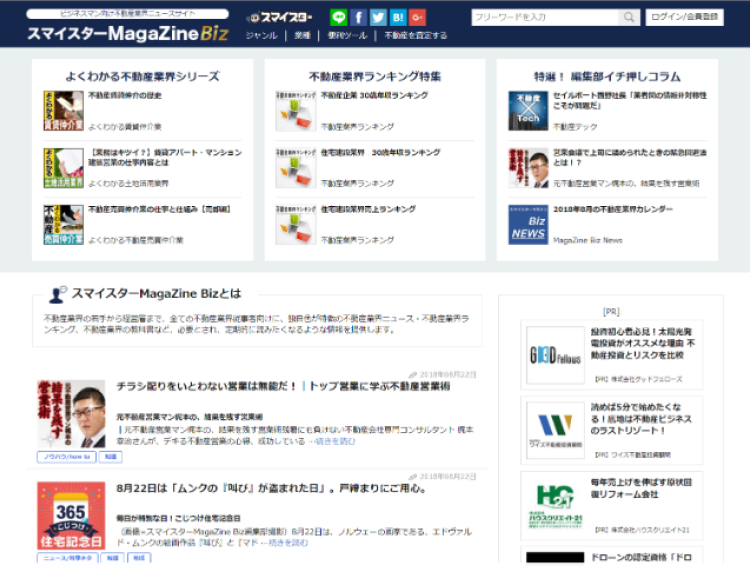The image size is (750, 568).
Task: Click the フリーワード search input field
Action: [x=545, y=17]
